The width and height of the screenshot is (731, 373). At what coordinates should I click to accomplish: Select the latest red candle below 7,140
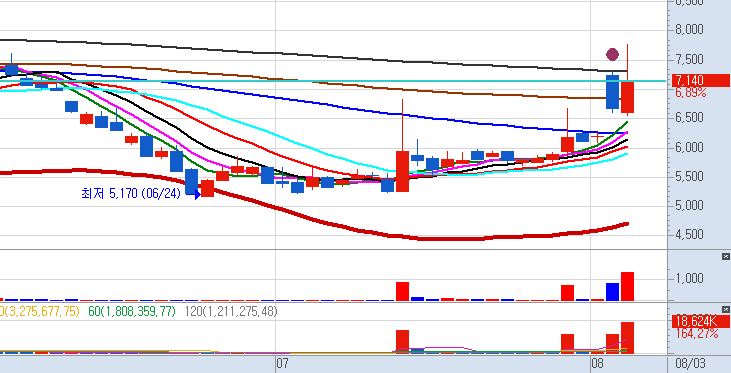coord(628,97)
